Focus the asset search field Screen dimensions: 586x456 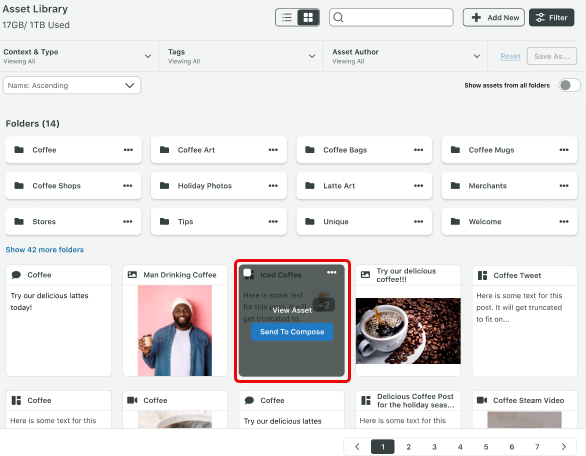click(x=391, y=17)
